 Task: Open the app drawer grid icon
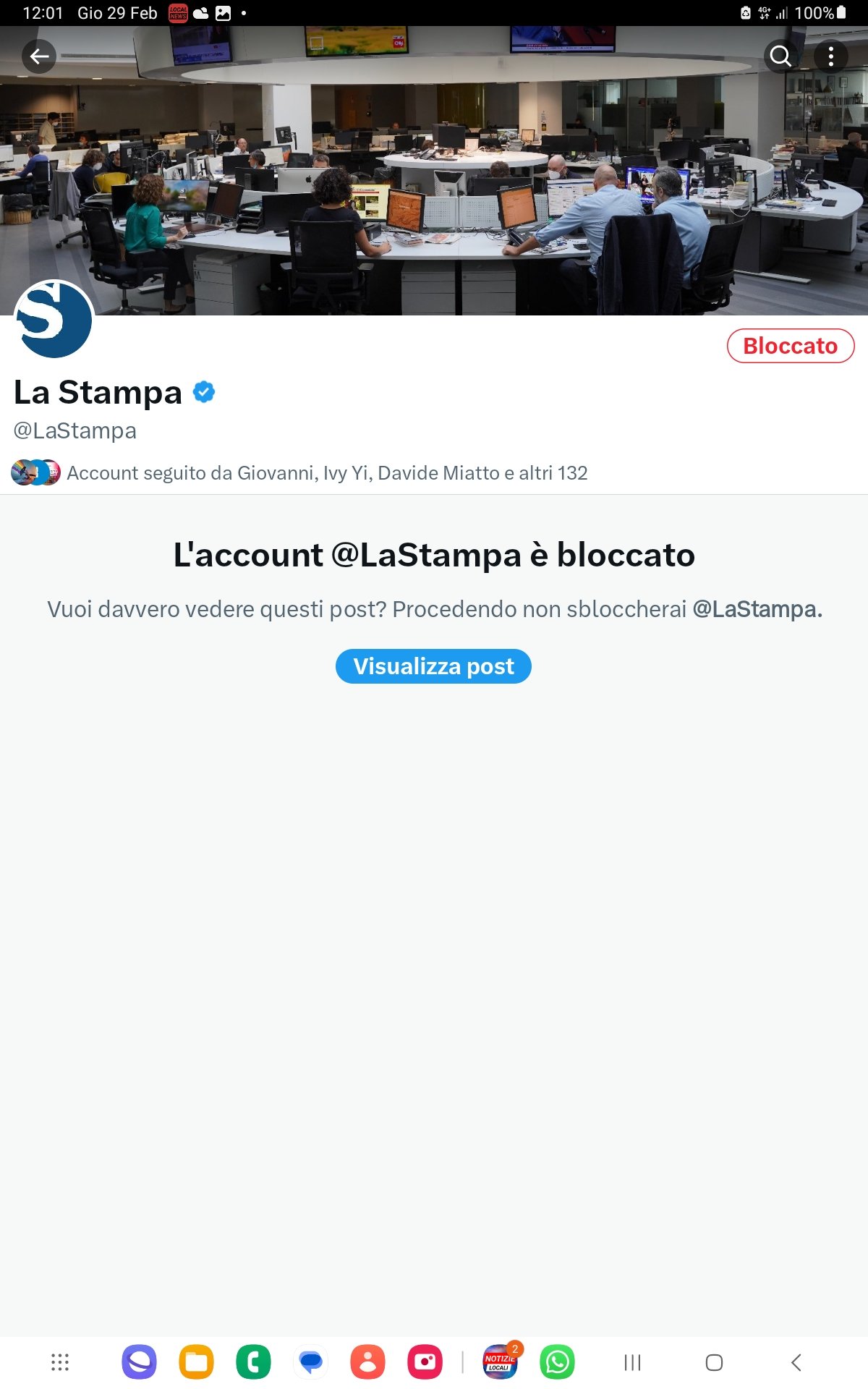60,1362
